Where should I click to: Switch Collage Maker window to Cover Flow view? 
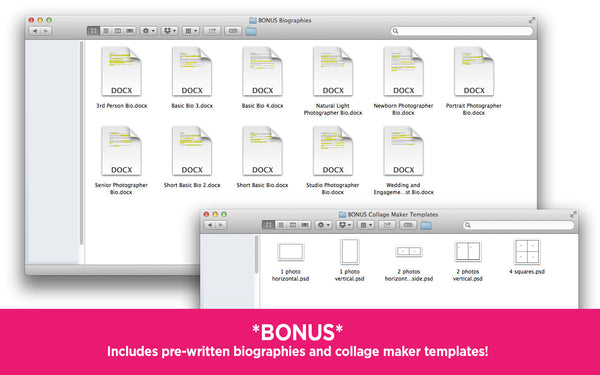[x=305, y=225]
